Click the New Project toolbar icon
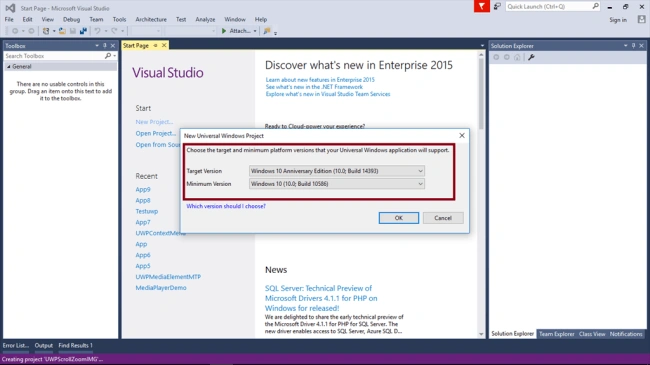 46,31
